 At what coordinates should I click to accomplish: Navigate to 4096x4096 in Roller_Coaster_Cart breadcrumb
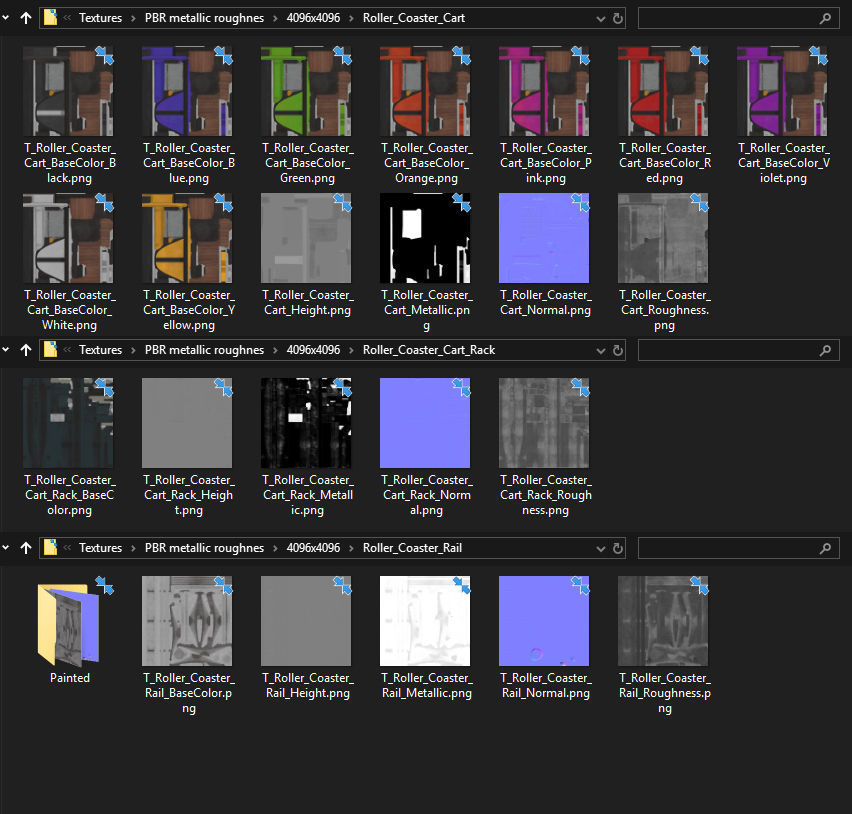coord(314,18)
